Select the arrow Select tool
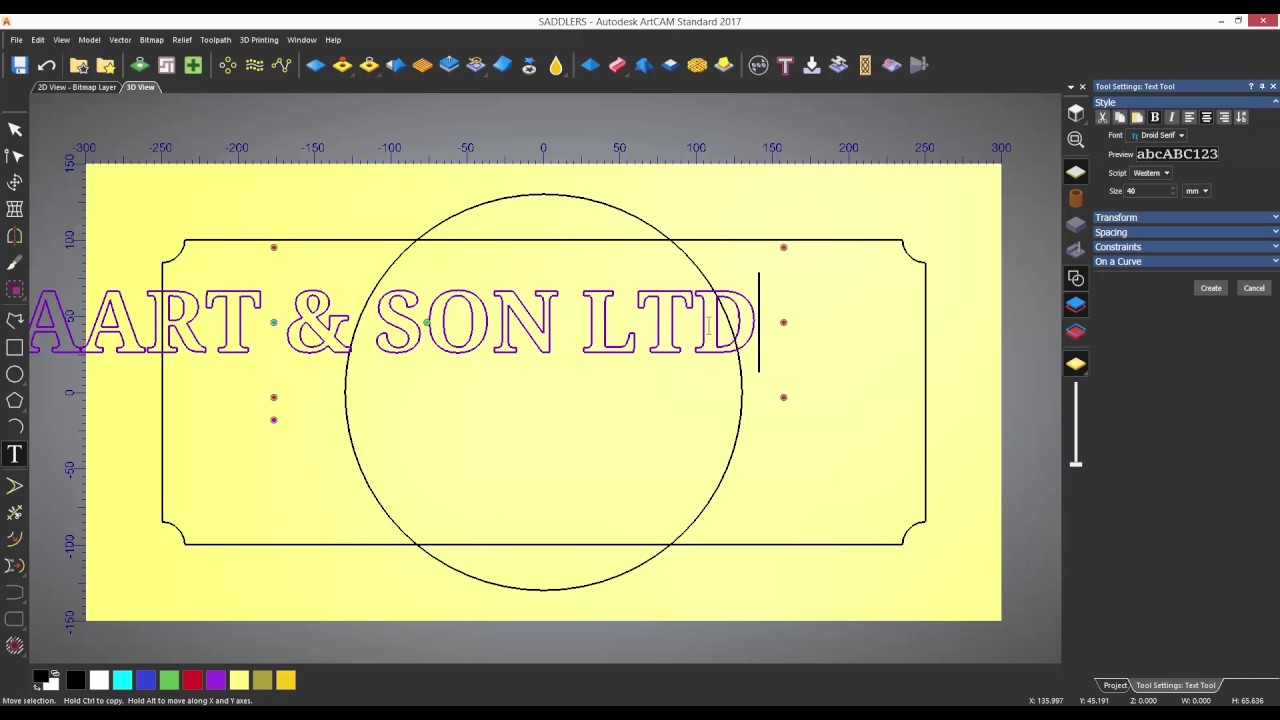The image size is (1280, 720). [15, 129]
